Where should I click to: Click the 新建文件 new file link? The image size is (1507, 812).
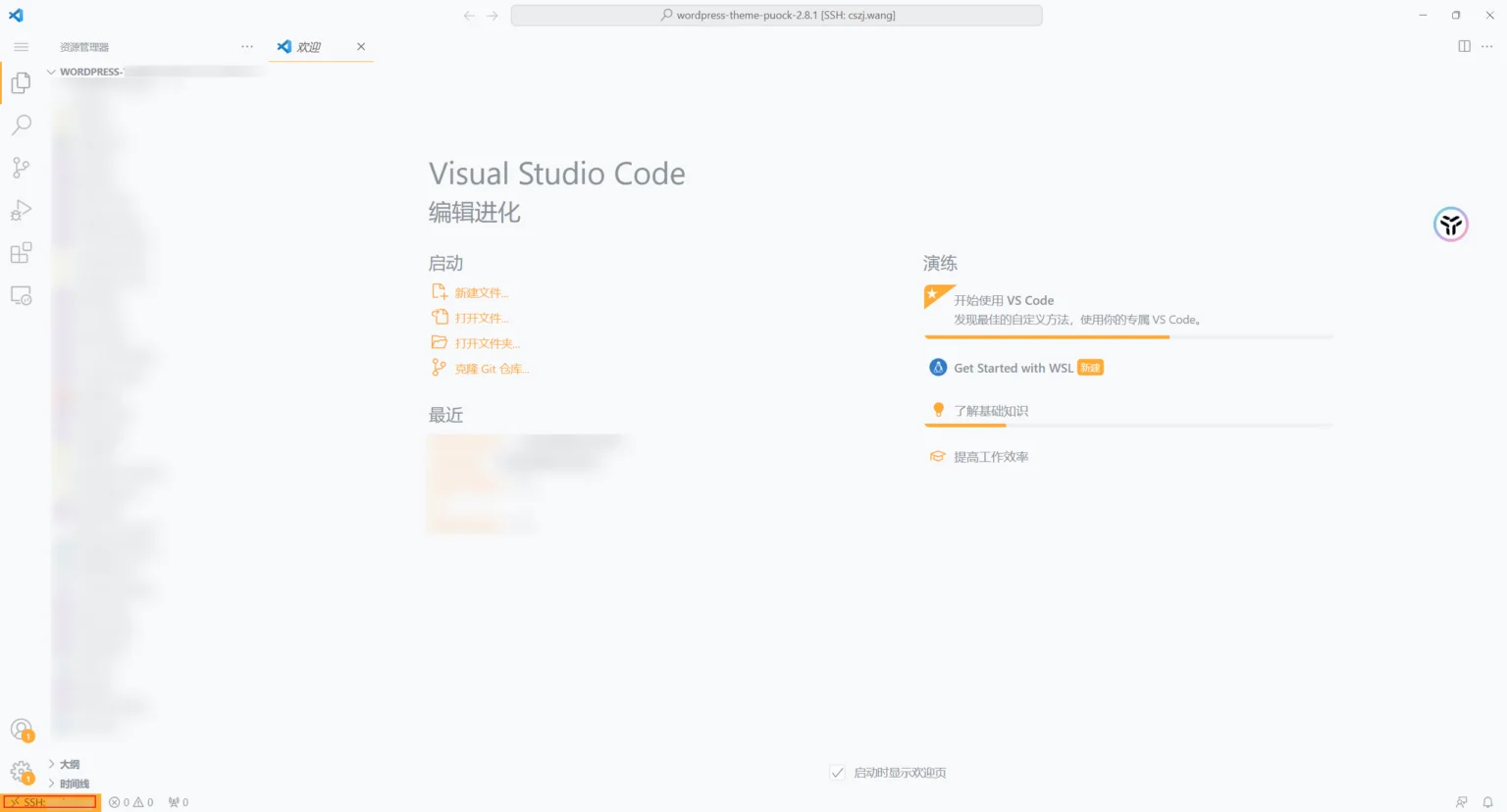pyautogui.click(x=481, y=292)
